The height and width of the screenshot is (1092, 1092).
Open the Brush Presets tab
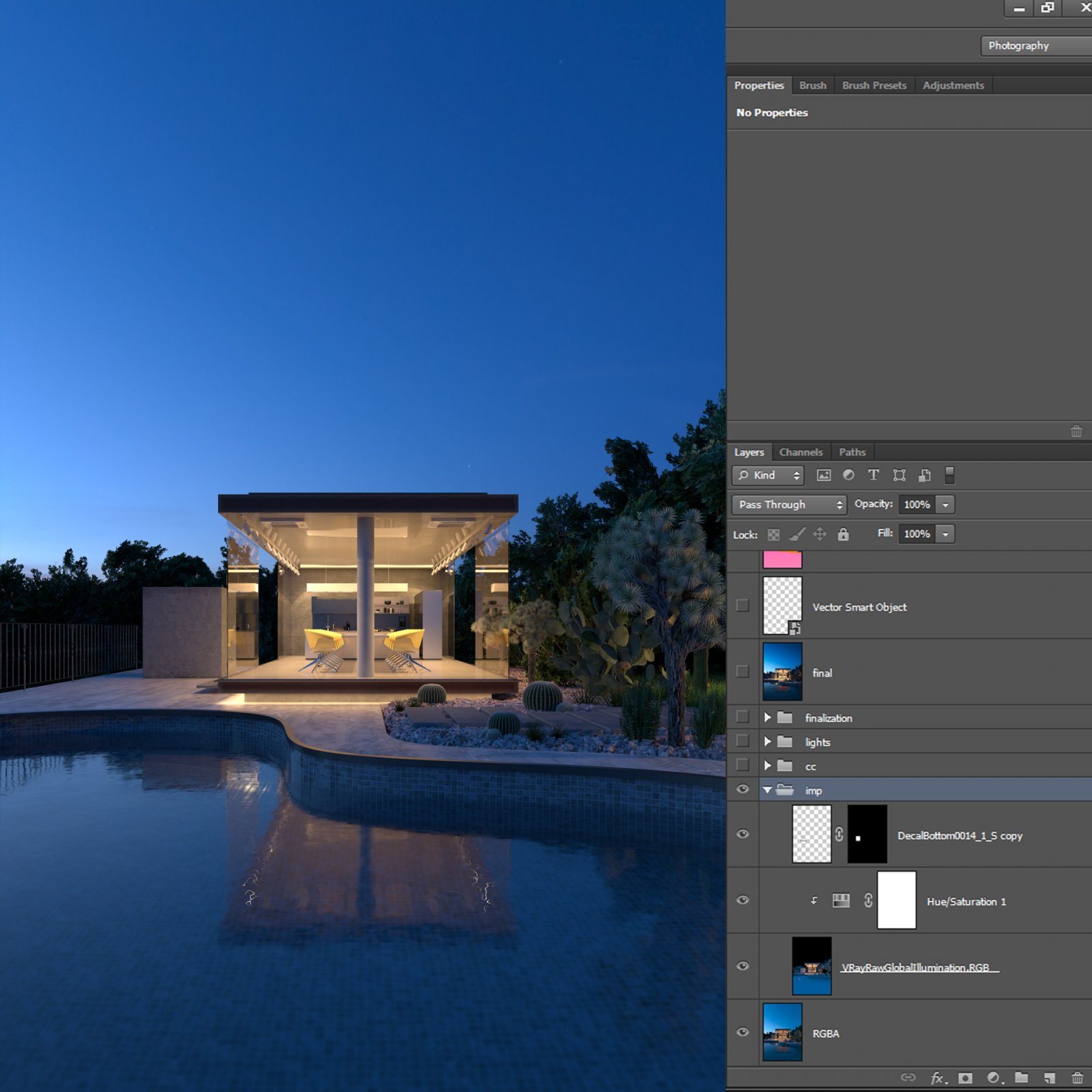pos(874,85)
